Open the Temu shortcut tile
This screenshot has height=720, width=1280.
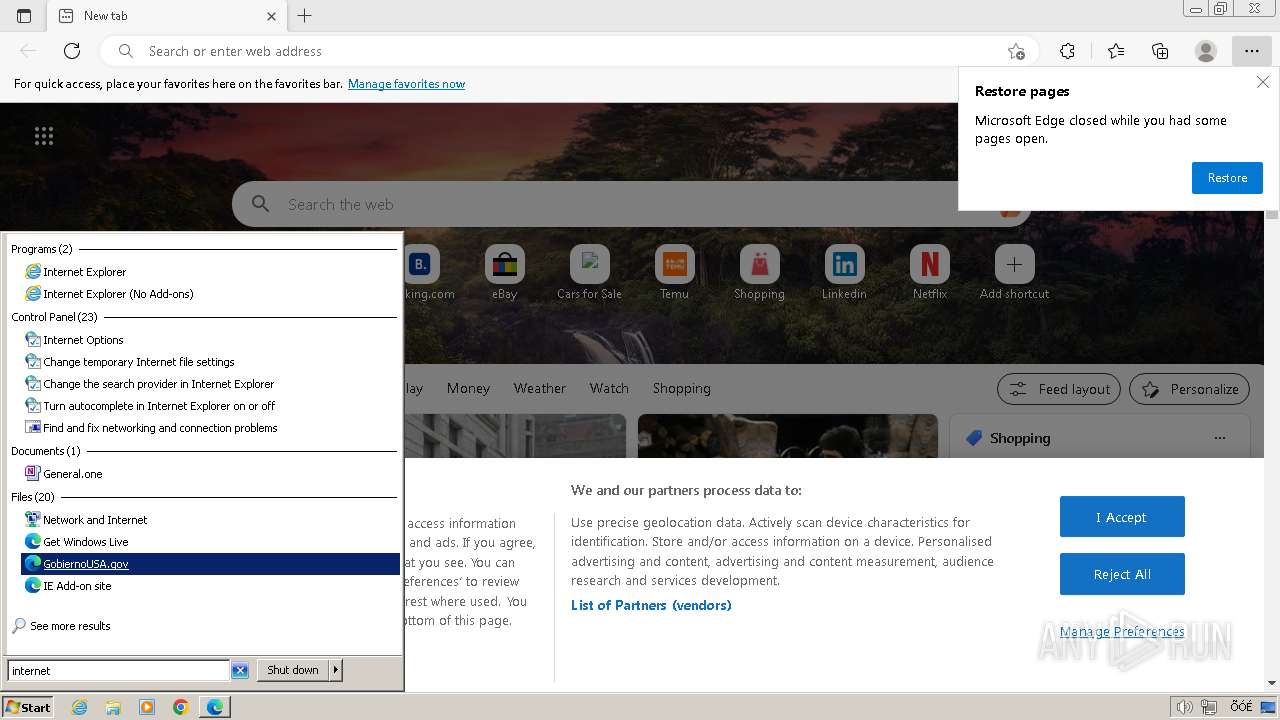[x=675, y=272]
